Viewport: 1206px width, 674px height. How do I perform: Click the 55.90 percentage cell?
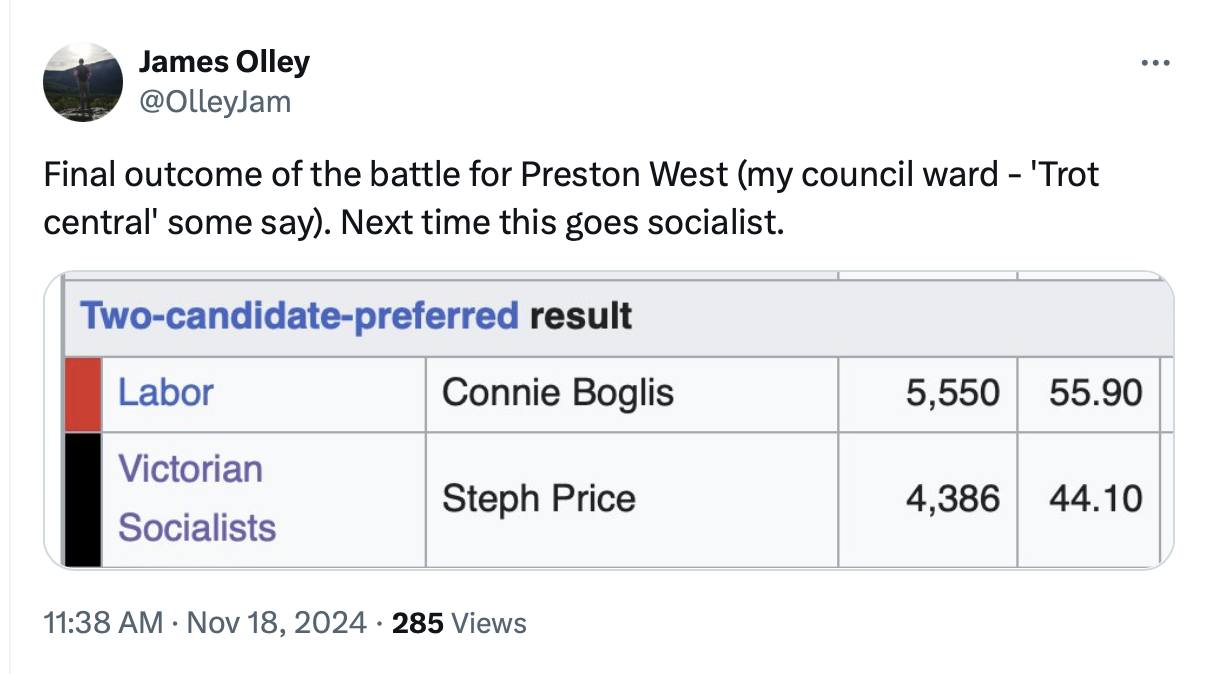(x=1089, y=394)
